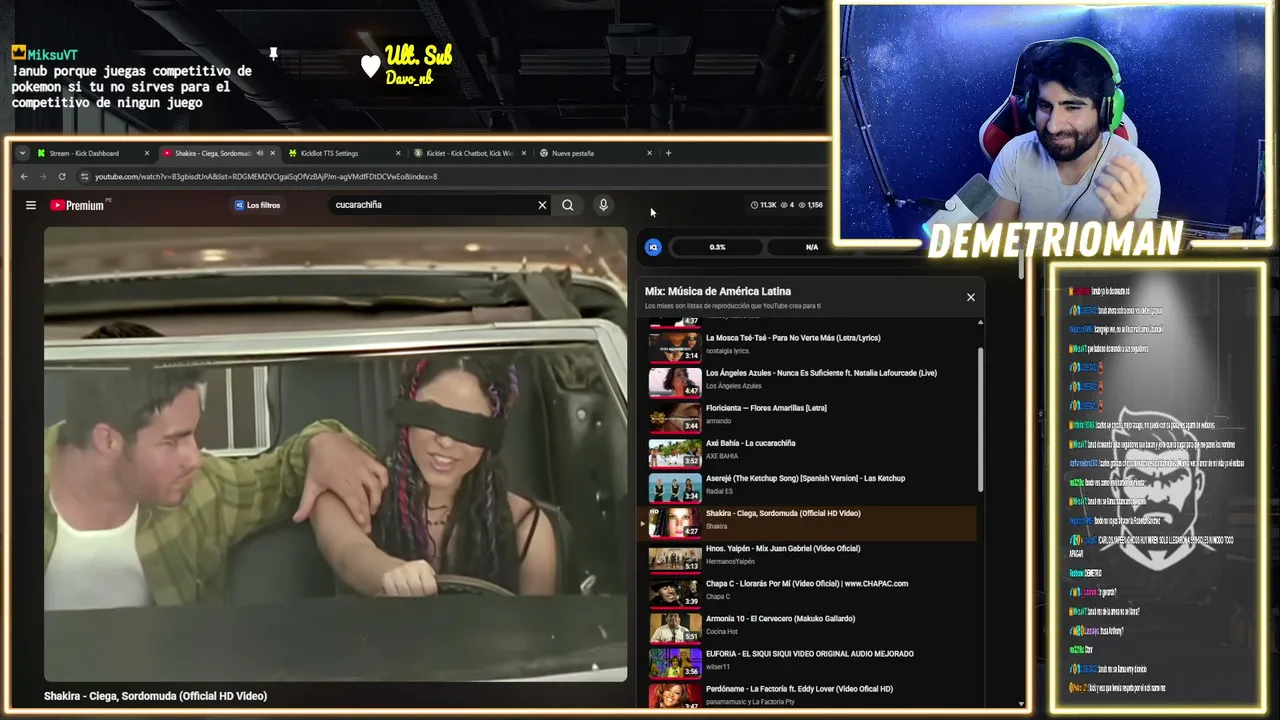Viewport: 1280px width, 720px height.
Task: Play Aserejé (The Ketchup Song) Spanish Version
Action: 805,478
